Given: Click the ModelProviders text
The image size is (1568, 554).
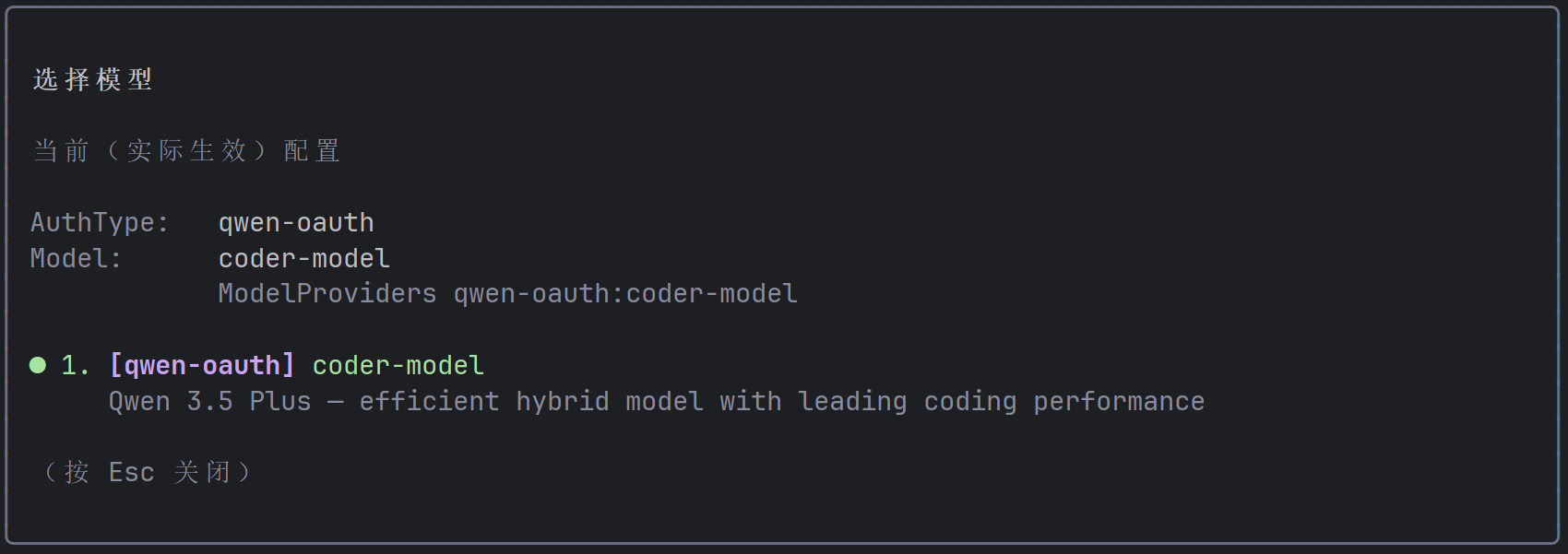Looking at the screenshot, I should tap(327, 293).
